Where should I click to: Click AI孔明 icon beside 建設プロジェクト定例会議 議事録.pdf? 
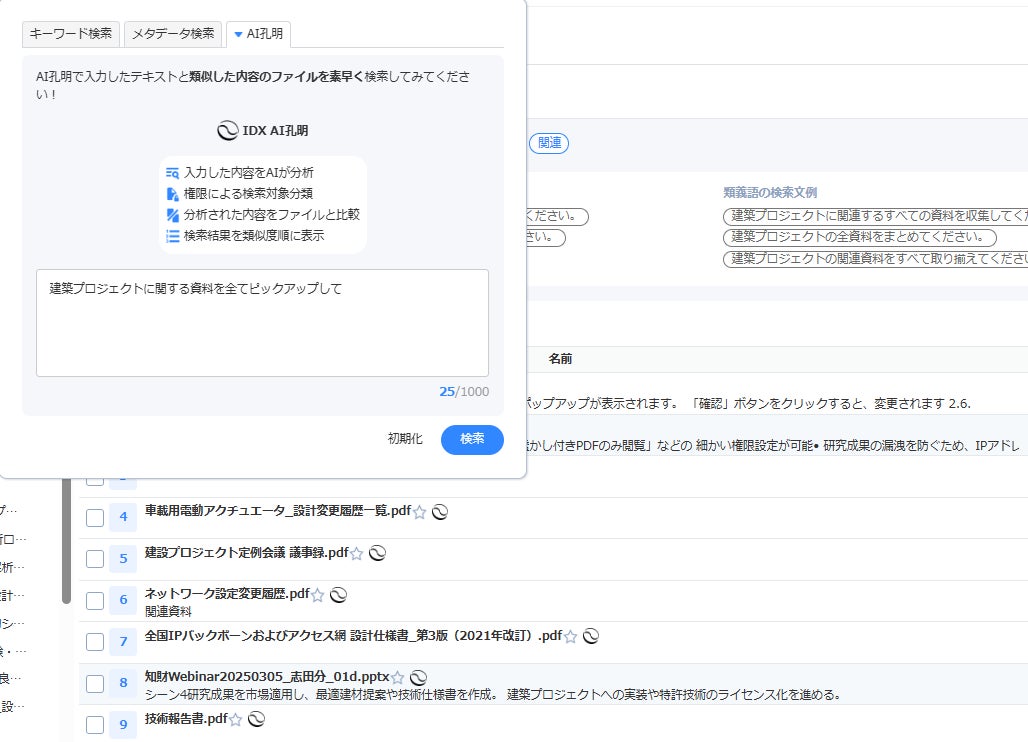coord(377,553)
